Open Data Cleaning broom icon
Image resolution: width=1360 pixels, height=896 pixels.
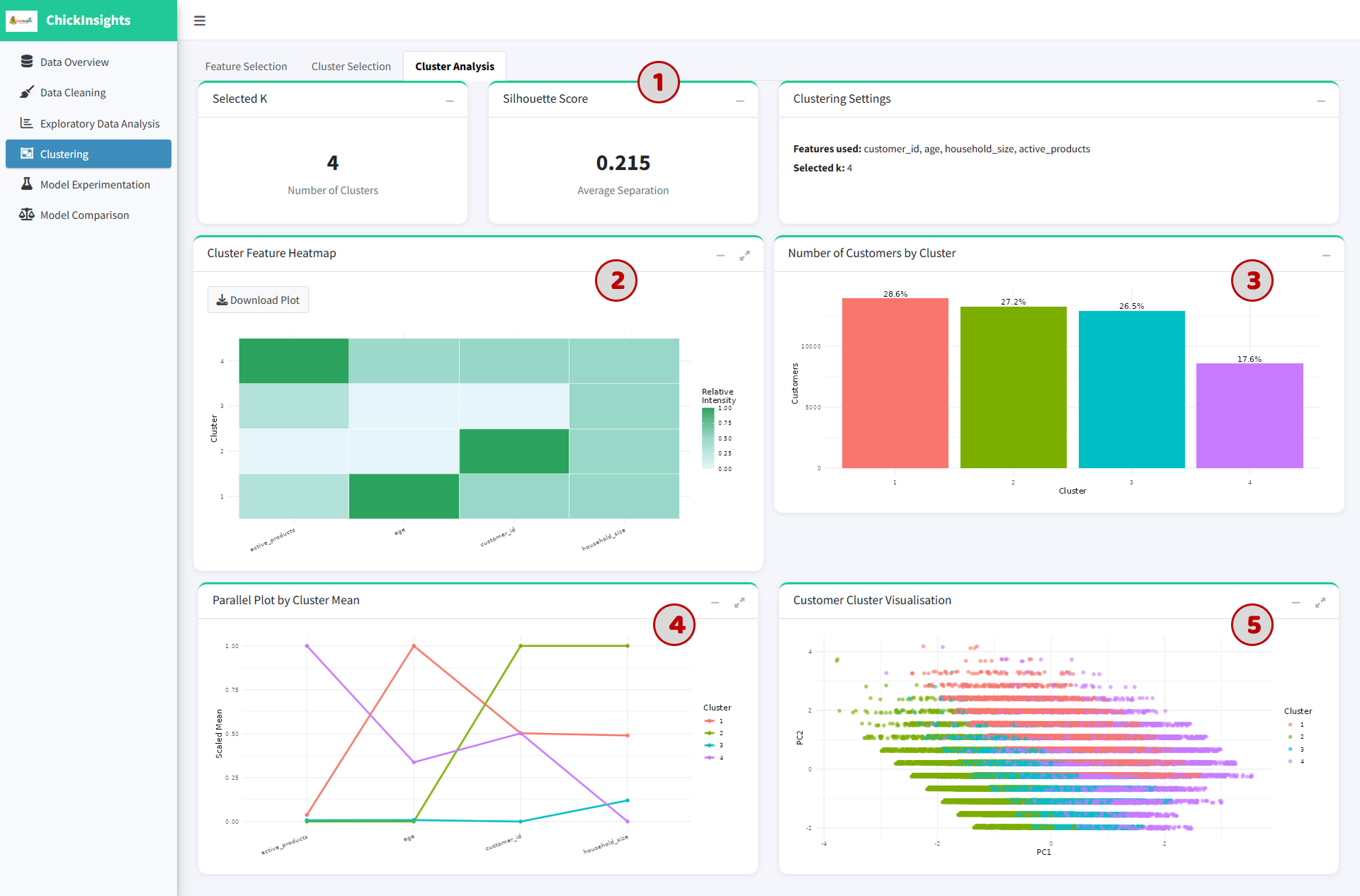tap(27, 92)
